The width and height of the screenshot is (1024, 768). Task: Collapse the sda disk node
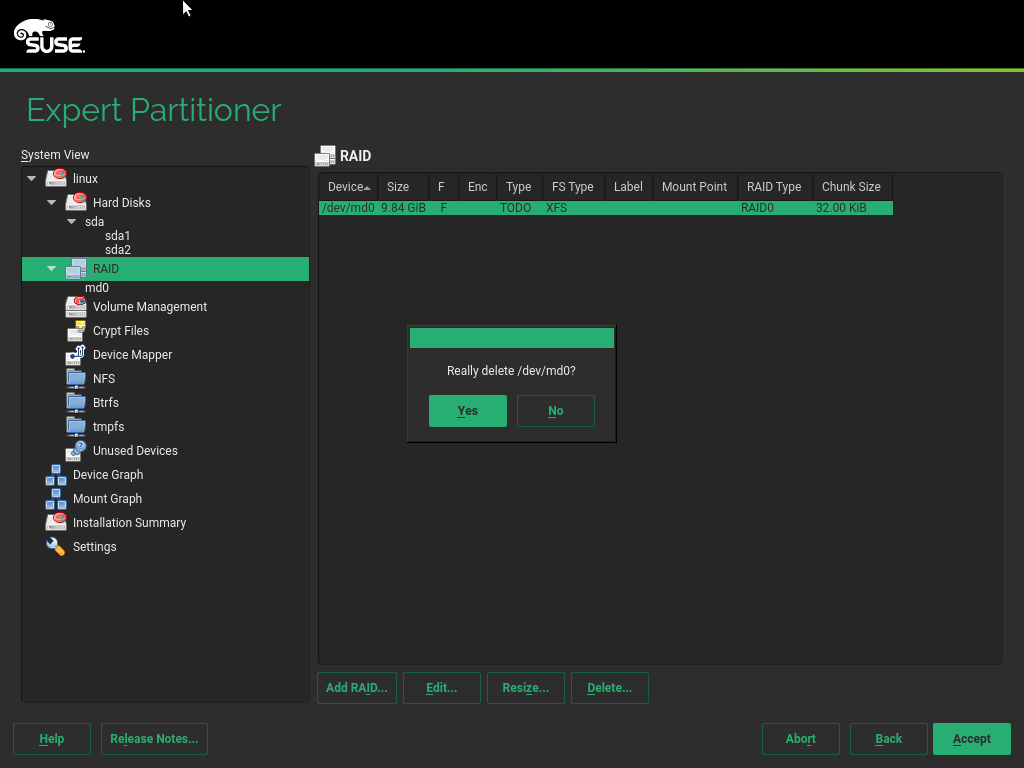72,222
